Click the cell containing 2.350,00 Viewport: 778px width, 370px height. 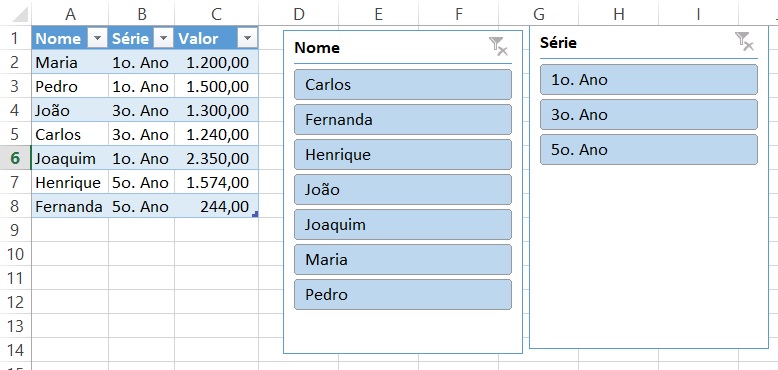coord(216,158)
